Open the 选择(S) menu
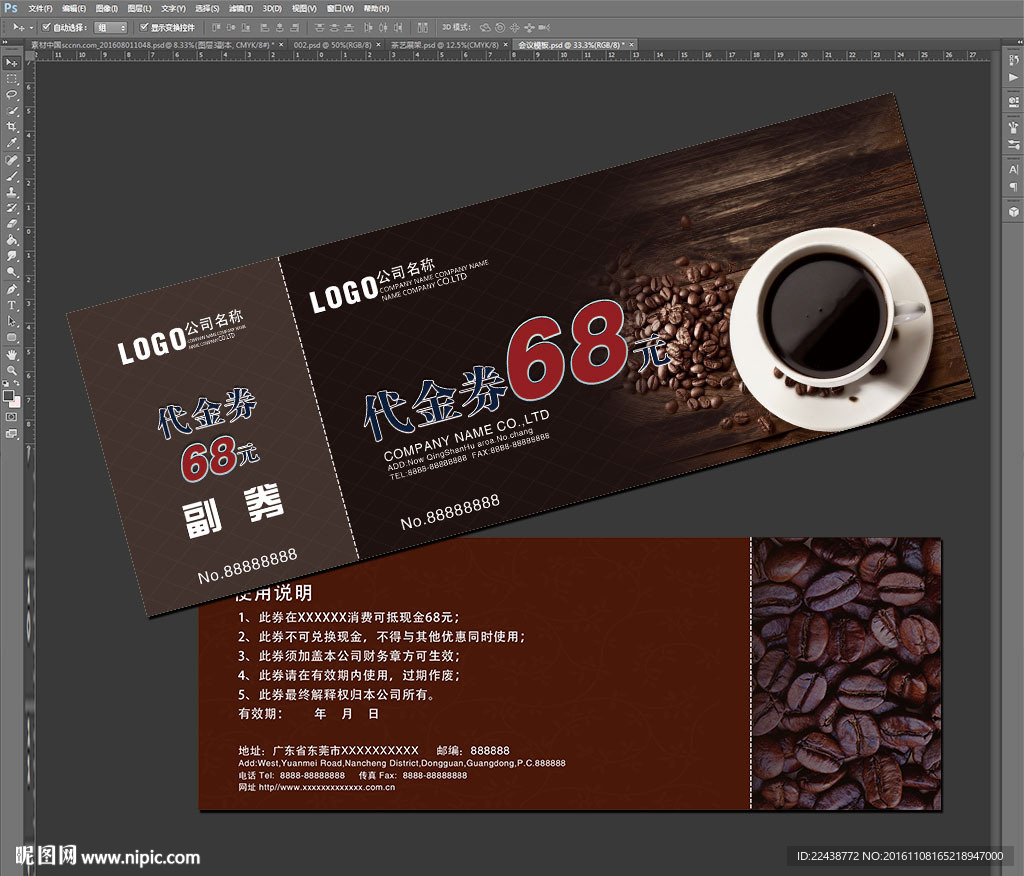 pos(207,8)
